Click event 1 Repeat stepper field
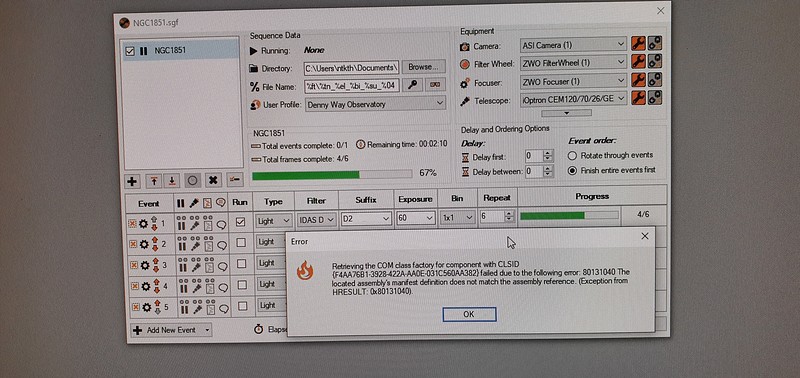Image resolution: width=800 pixels, height=378 pixels. click(497, 216)
